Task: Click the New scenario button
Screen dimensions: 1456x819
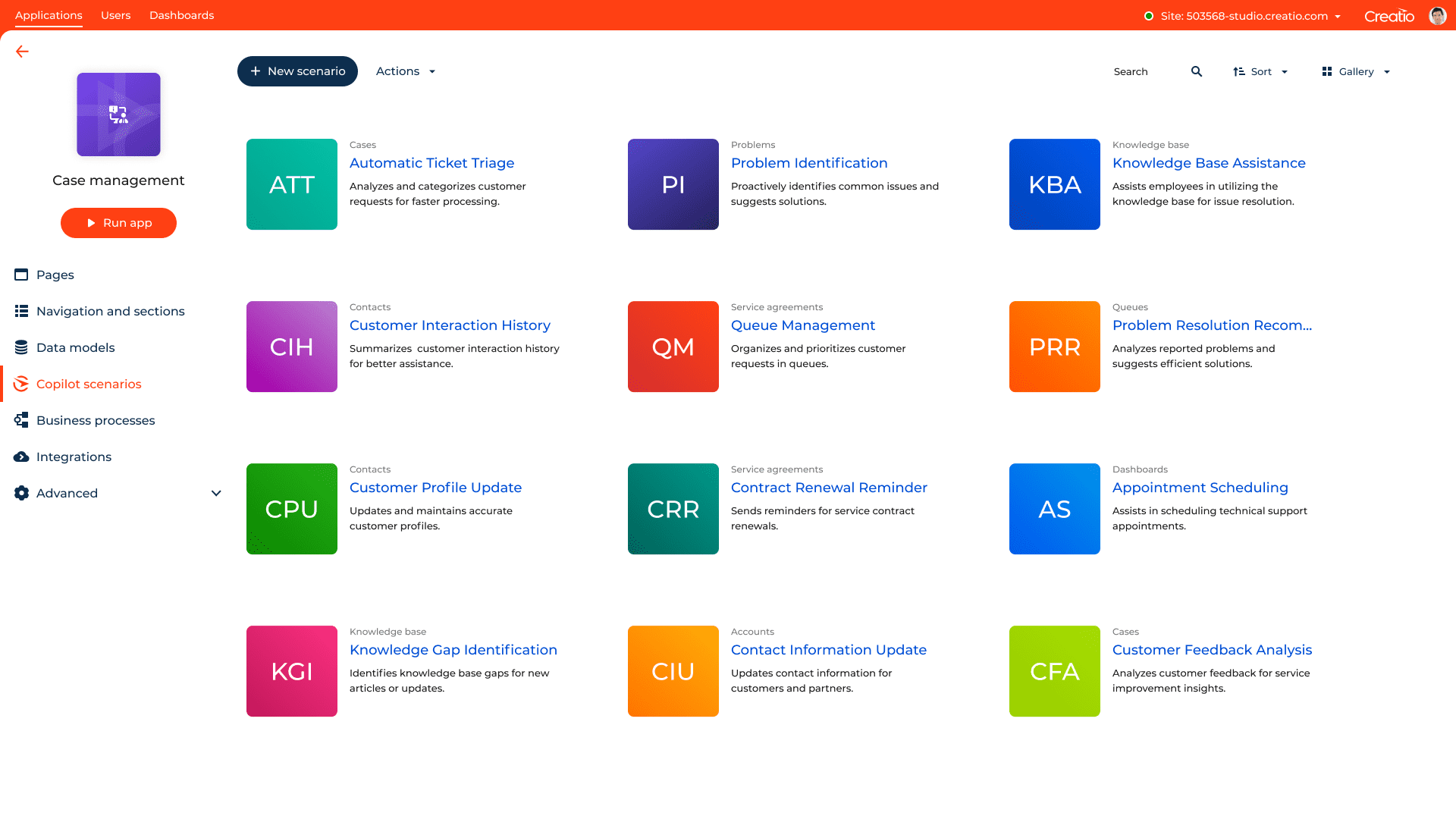Action: [297, 71]
